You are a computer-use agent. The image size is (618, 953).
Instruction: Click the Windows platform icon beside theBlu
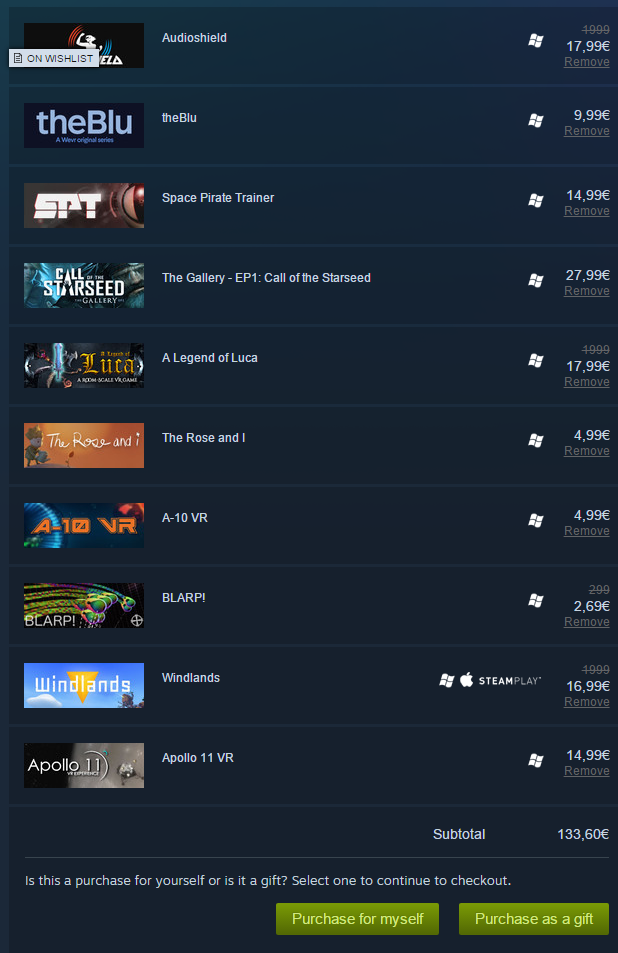pos(535,120)
